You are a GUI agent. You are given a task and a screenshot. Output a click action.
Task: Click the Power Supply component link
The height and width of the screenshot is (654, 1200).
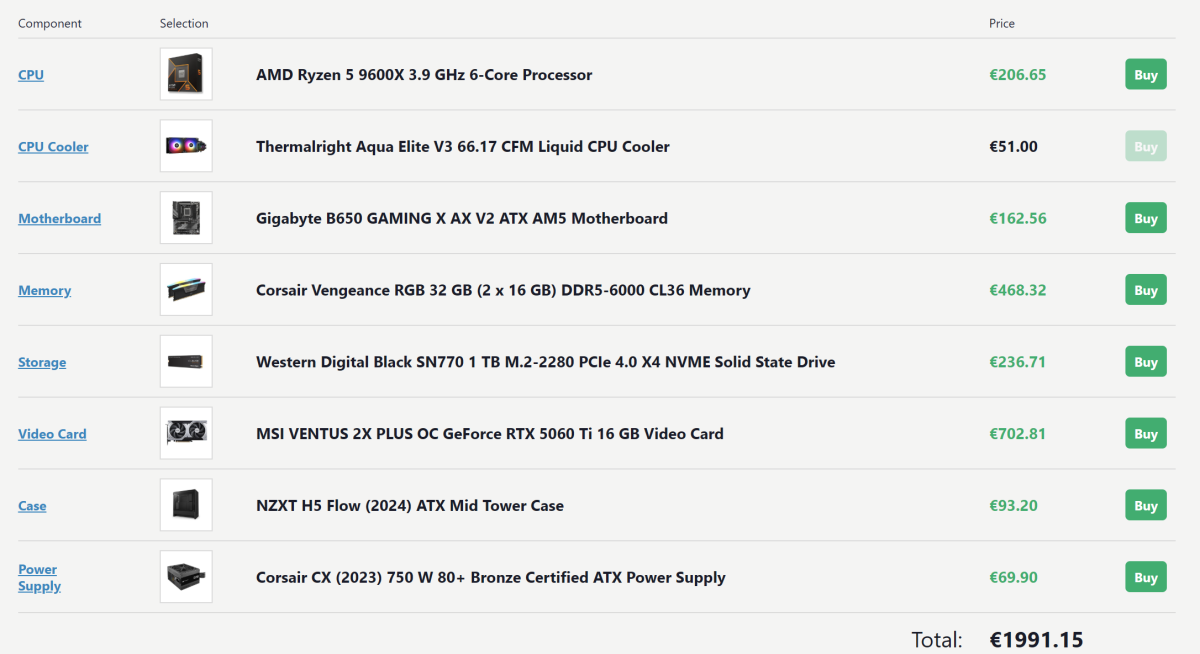tap(39, 578)
